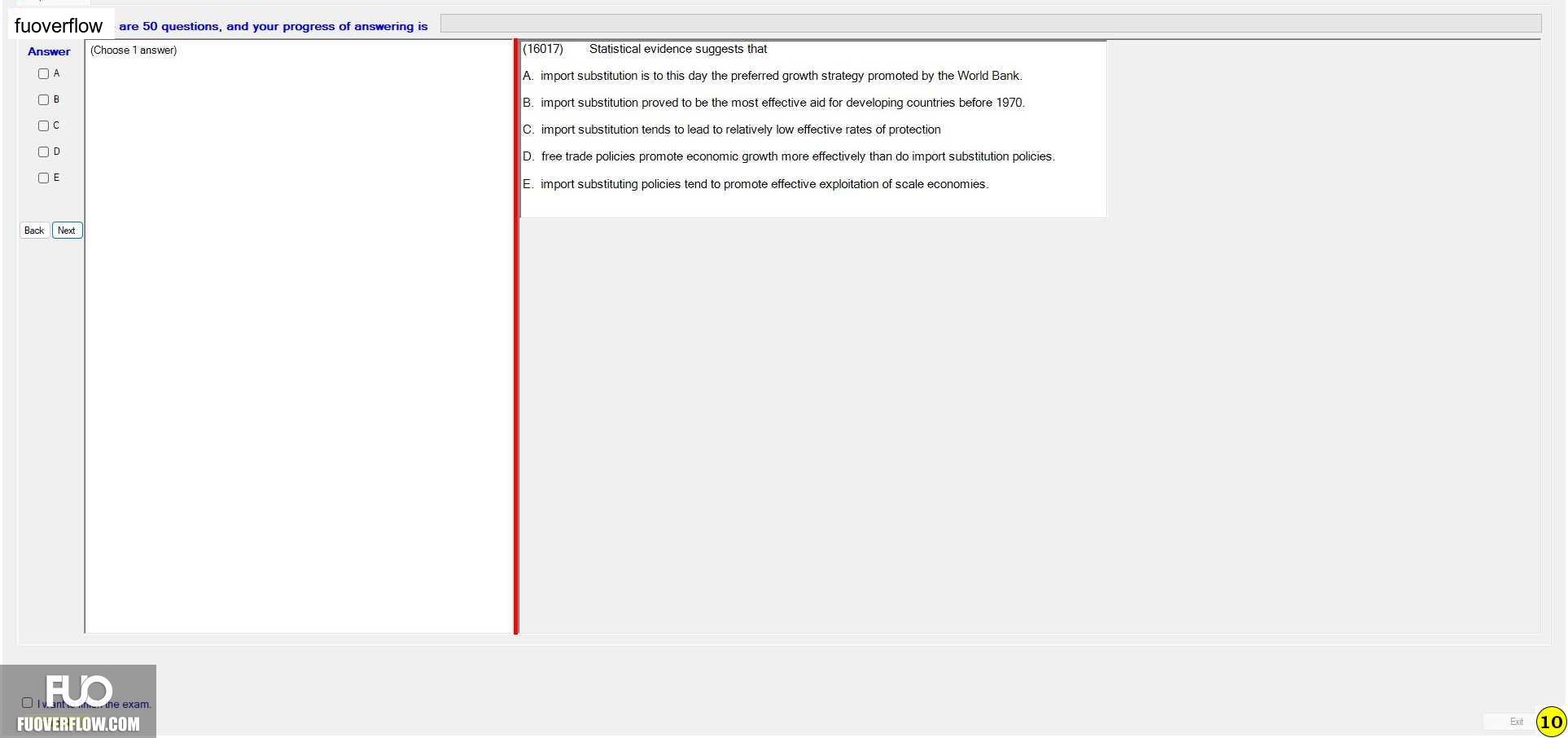The width and height of the screenshot is (1568, 738).
Task: Tick answer checkbox A
Action: [x=43, y=73]
